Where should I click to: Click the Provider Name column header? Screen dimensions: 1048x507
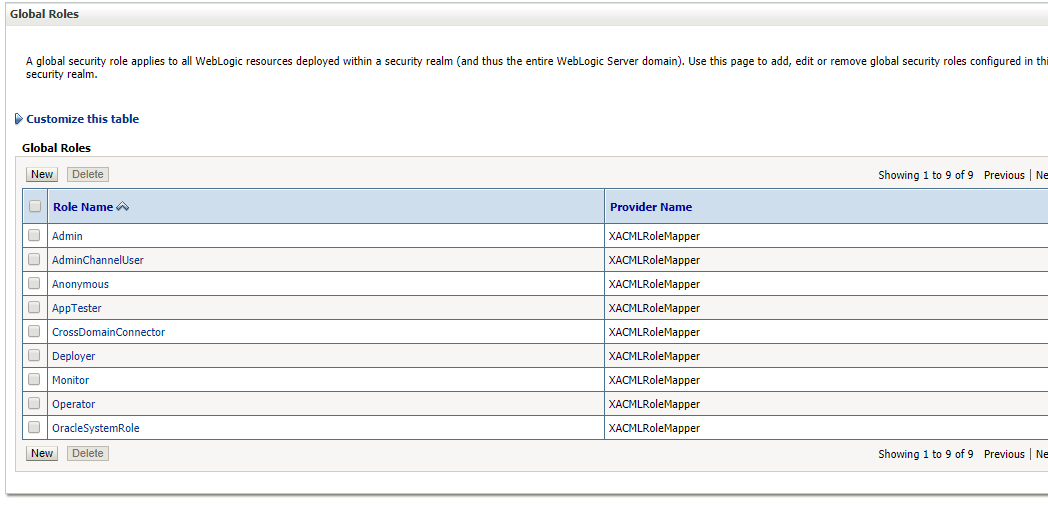tap(651, 207)
